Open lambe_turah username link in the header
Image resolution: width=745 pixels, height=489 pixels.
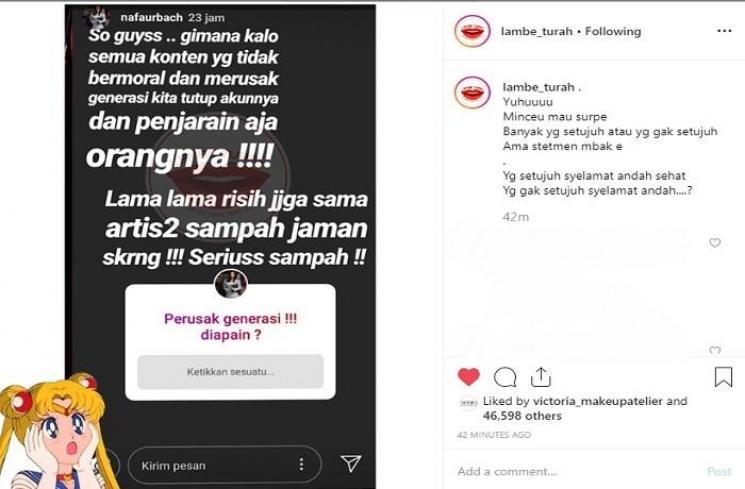pyautogui.click(x=536, y=31)
